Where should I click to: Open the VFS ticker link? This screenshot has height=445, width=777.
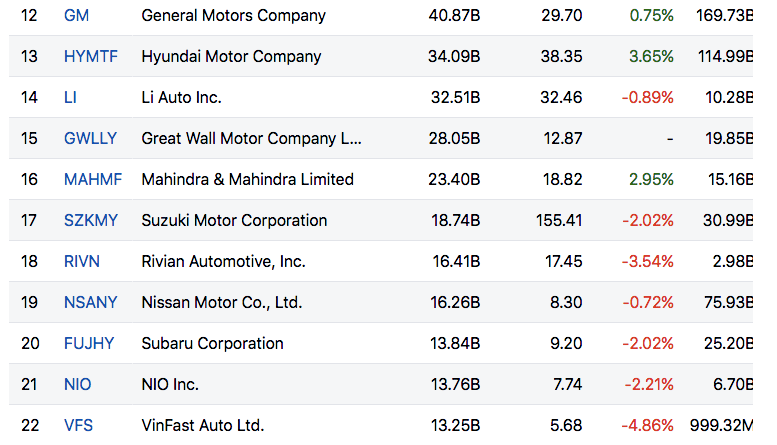[78, 426]
